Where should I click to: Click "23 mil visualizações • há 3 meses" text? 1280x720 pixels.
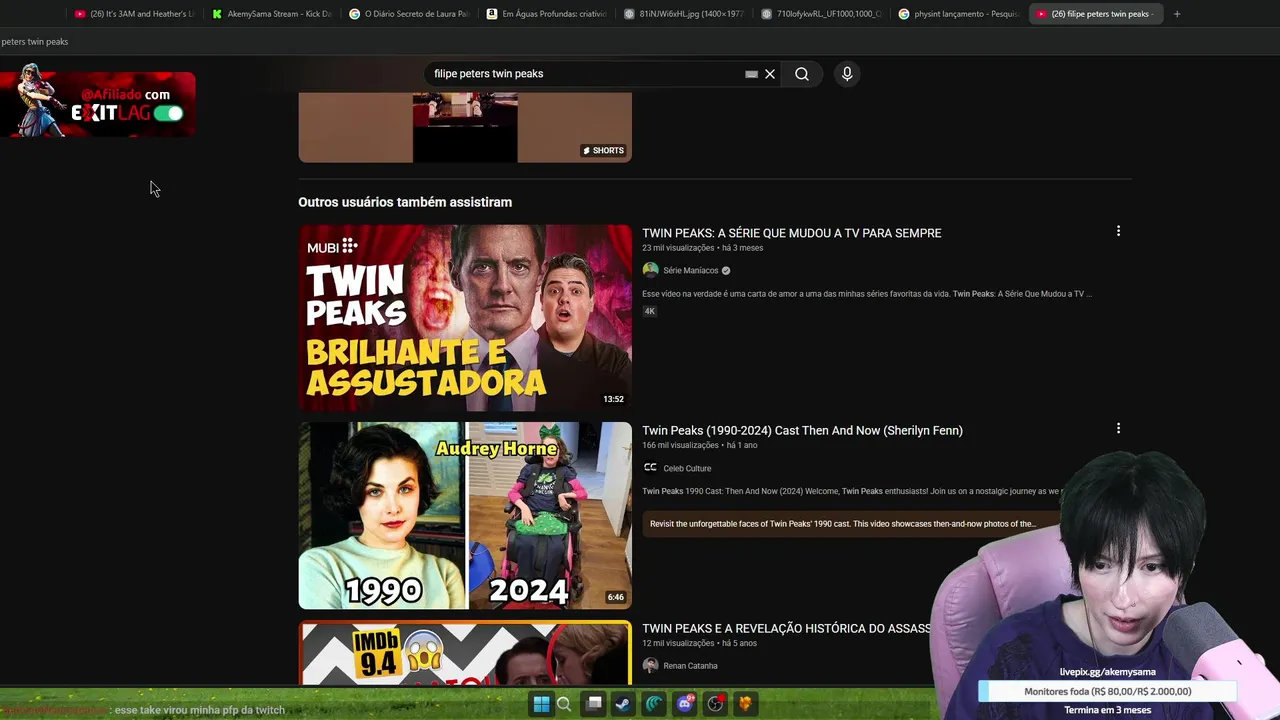coord(702,248)
